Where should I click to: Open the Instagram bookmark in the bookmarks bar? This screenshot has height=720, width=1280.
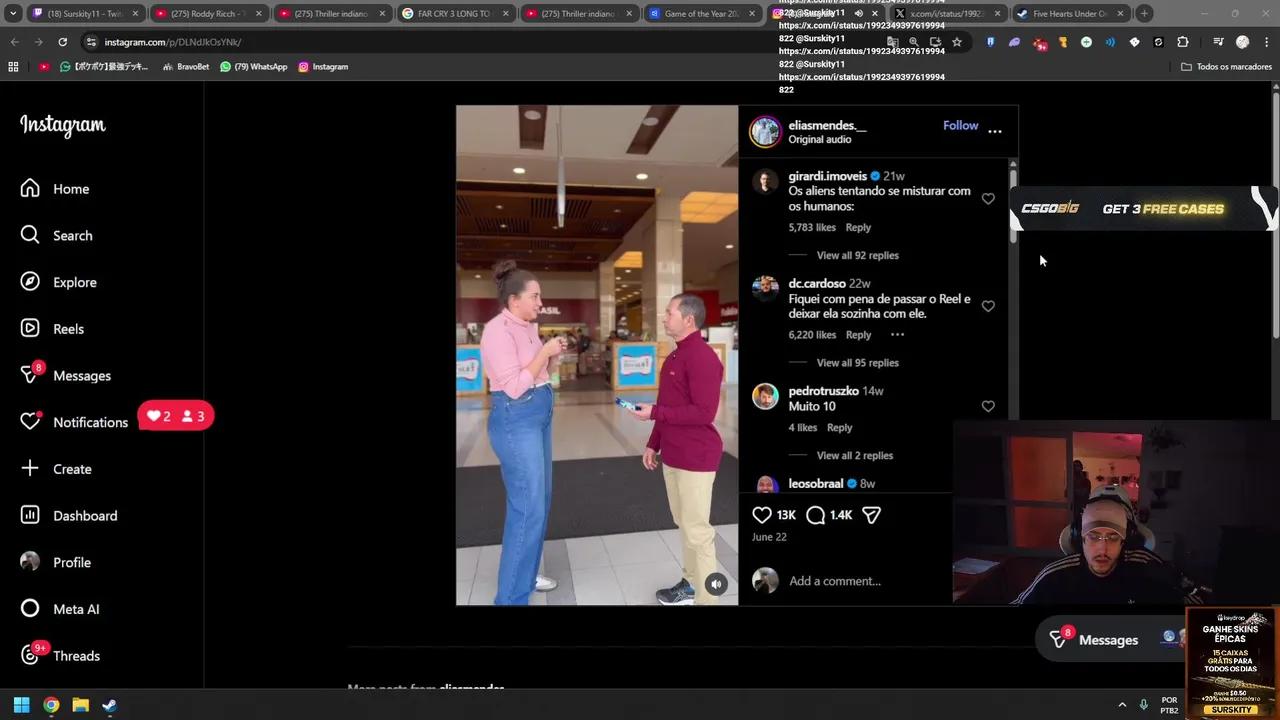(x=323, y=67)
